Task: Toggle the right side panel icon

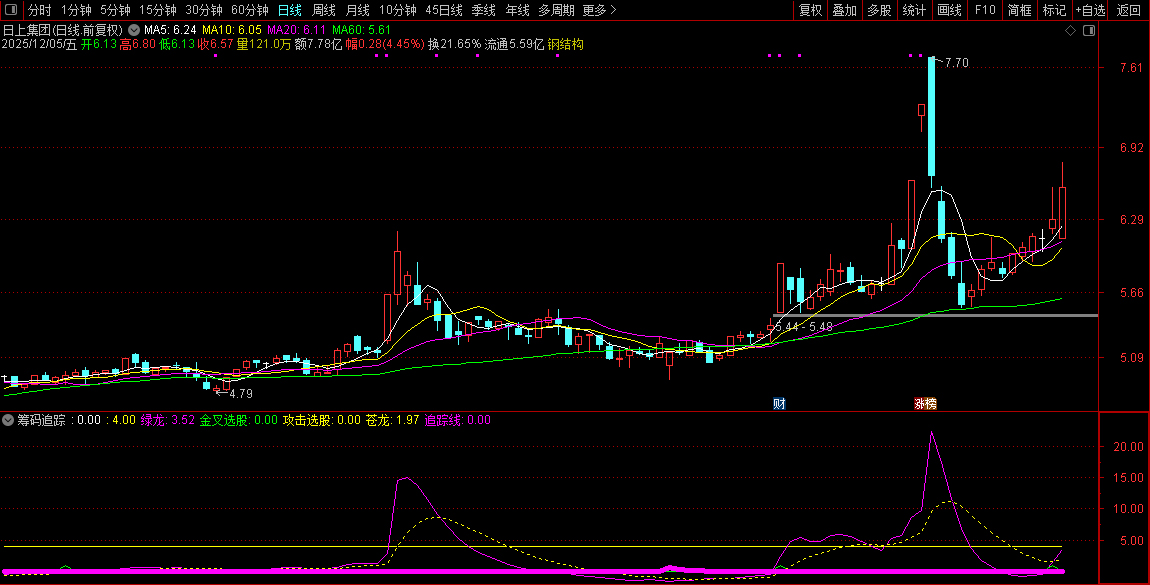Action: (x=1089, y=31)
